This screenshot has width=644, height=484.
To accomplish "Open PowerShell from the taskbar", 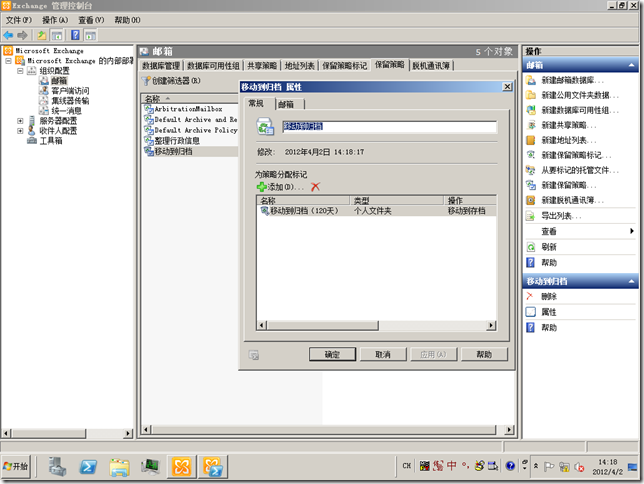I will pyautogui.click(x=88, y=466).
